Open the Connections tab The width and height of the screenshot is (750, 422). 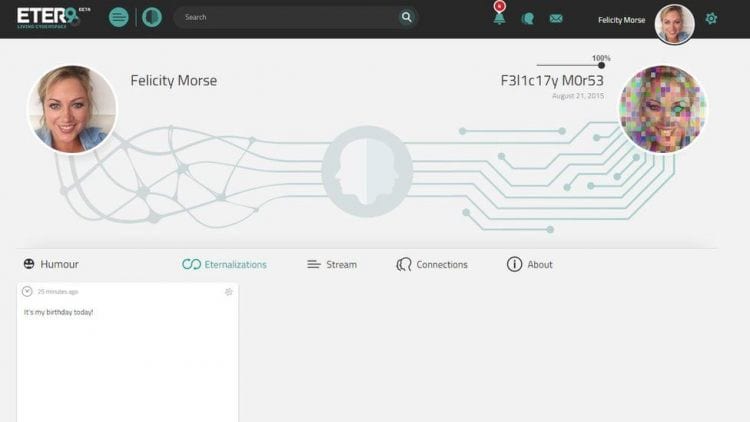click(x=432, y=264)
